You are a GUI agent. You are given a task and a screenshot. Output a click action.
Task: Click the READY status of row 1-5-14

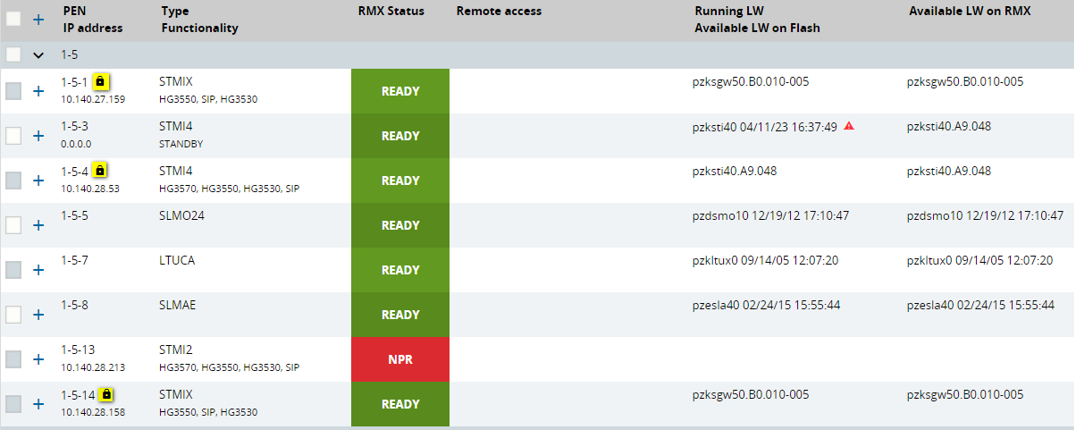400,404
